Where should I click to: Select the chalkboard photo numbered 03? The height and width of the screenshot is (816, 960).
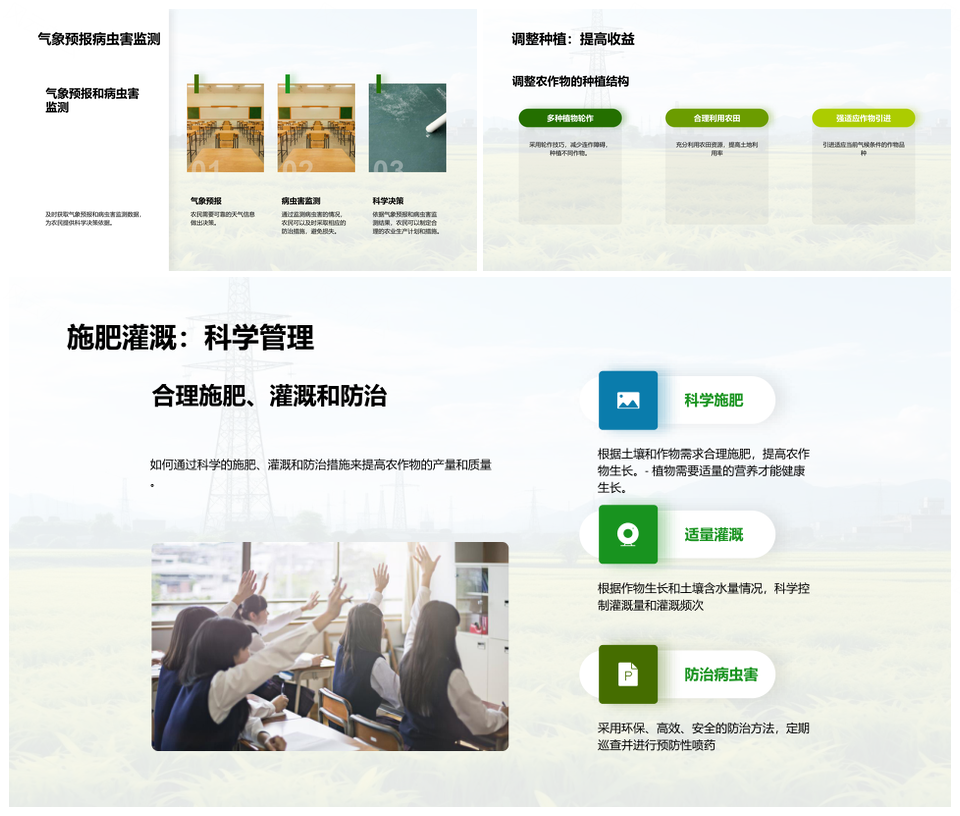pos(407,128)
